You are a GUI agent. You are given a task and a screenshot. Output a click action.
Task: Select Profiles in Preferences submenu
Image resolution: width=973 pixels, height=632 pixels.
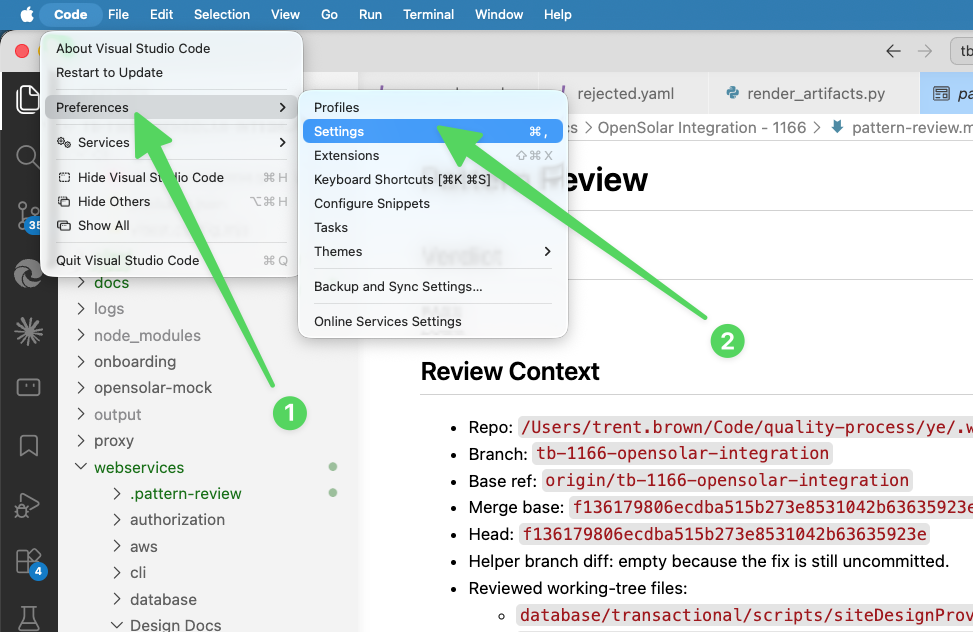[x=433, y=107]
